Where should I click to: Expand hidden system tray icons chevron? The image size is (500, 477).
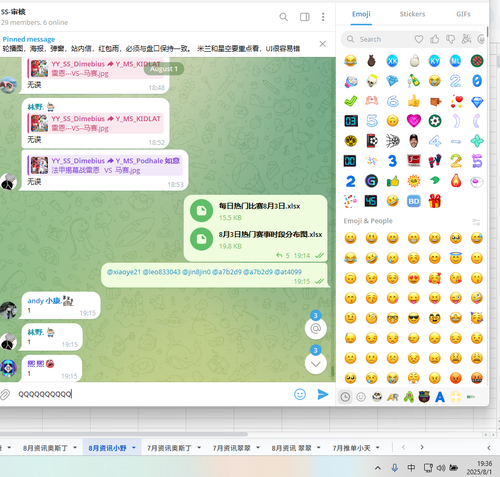(378, 468)
